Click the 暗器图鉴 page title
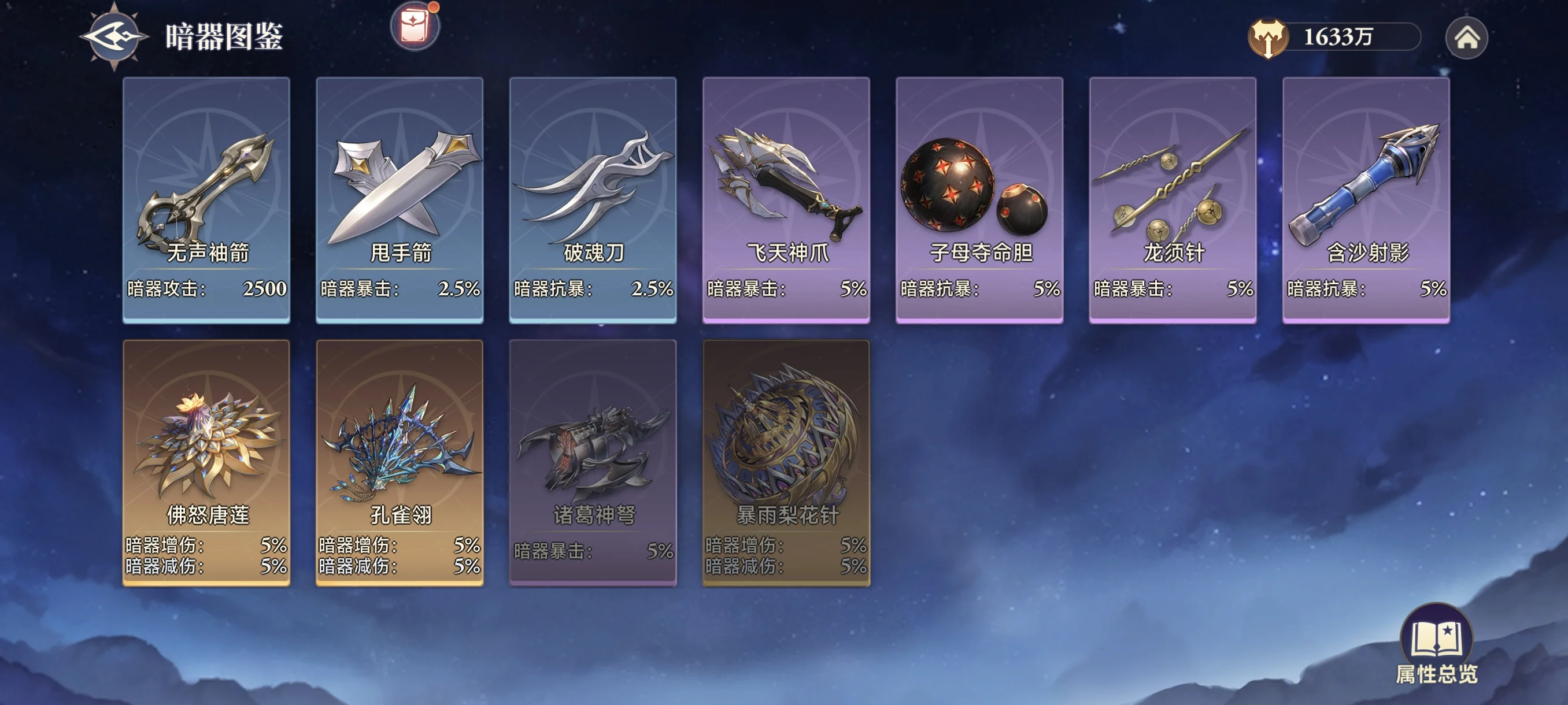 pos(224,37)
